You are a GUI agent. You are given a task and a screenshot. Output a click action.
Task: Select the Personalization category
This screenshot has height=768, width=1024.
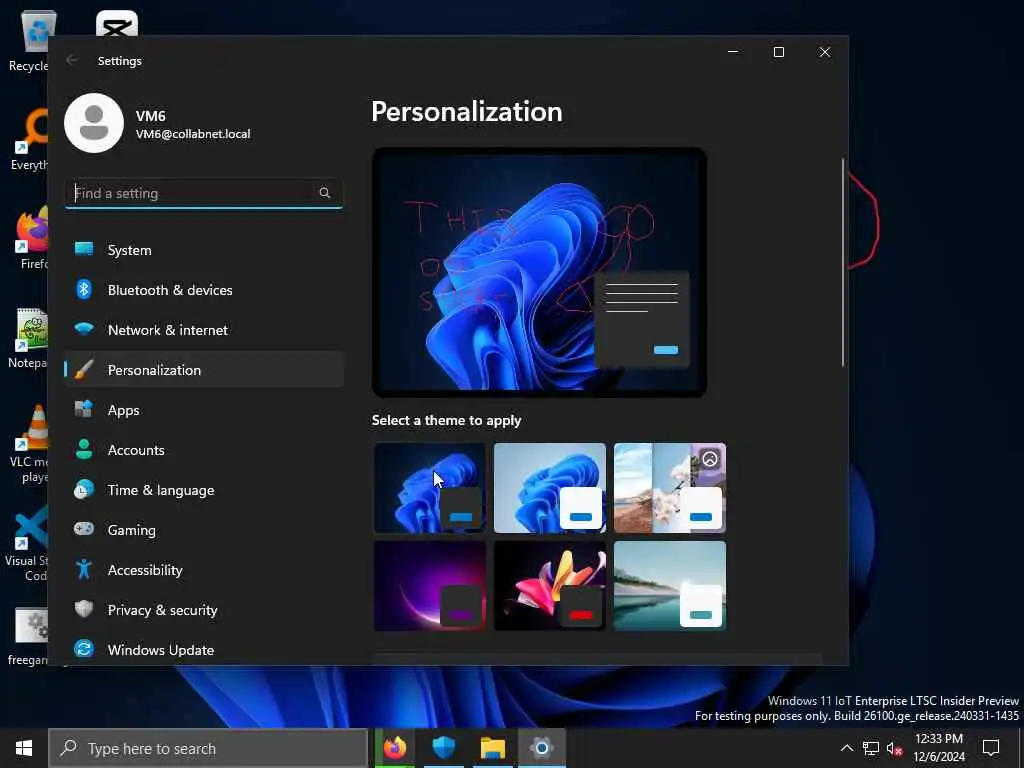pos(204,370)
